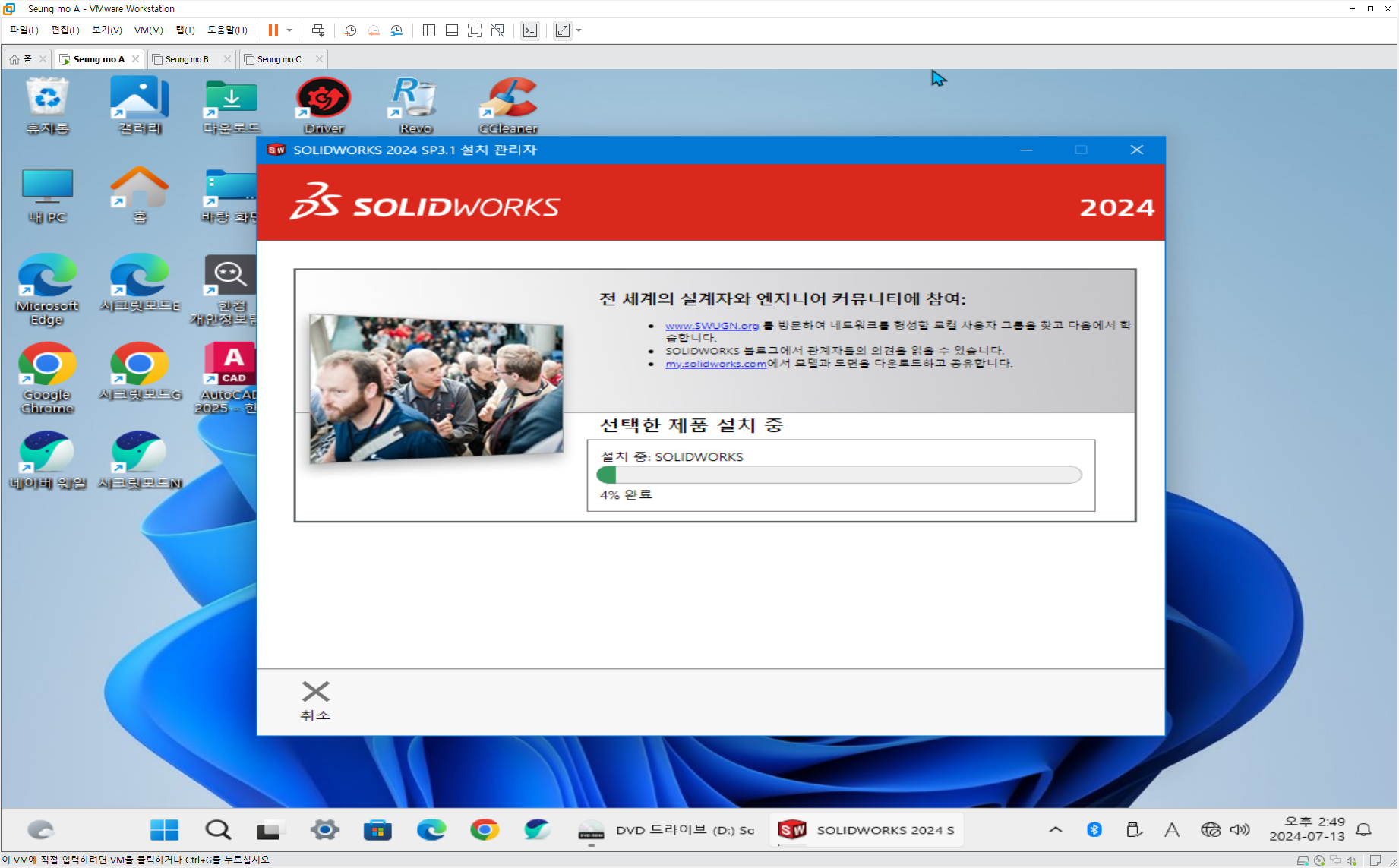Launch 시크릿모드G Chrome shortcut
The width and height of the screenshot is (1399, 868).
140,371
